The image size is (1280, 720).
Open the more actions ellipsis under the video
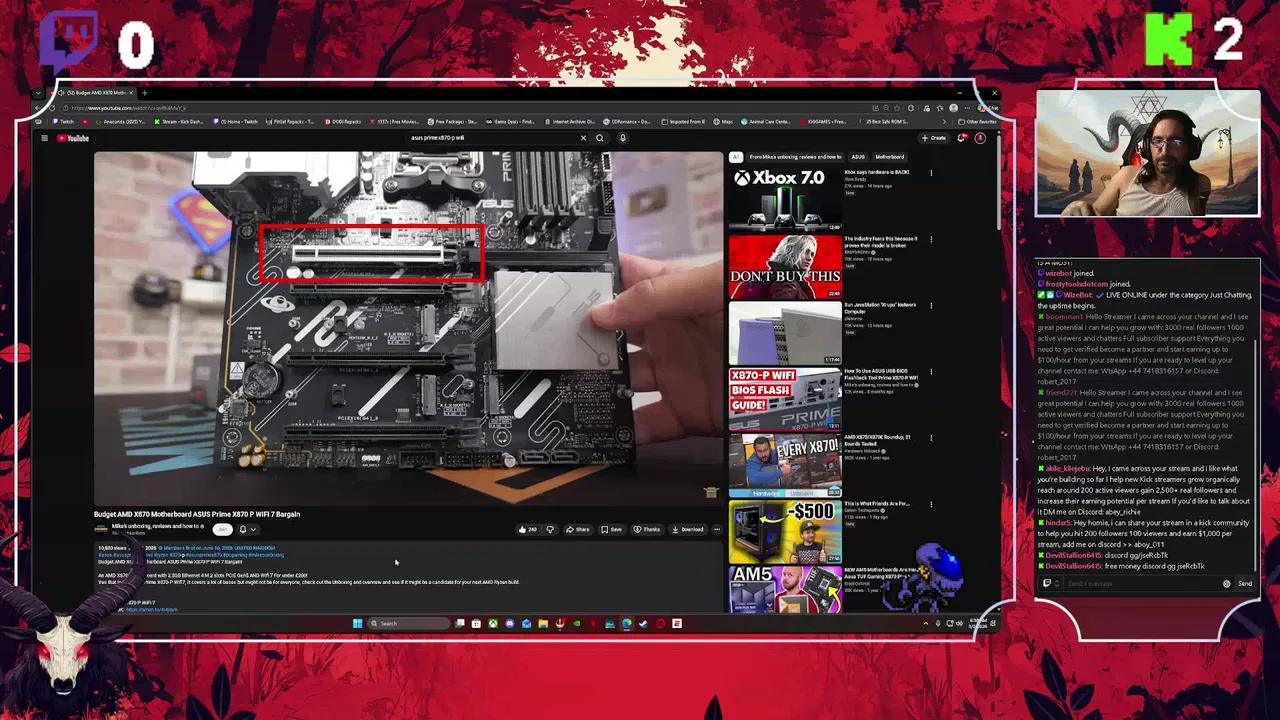click(x=716, y=529)
